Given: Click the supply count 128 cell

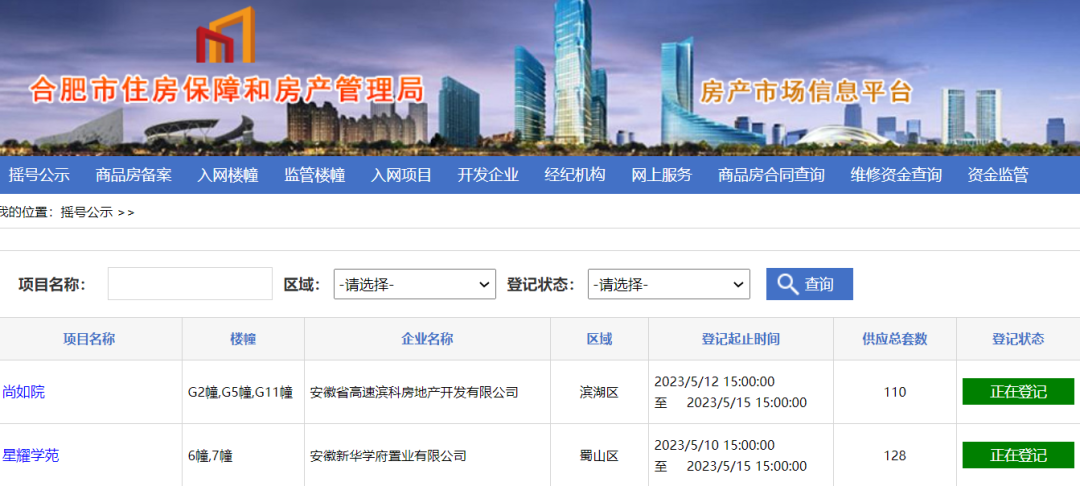Looking at the screenshot, I should click(x=895, y=456).
